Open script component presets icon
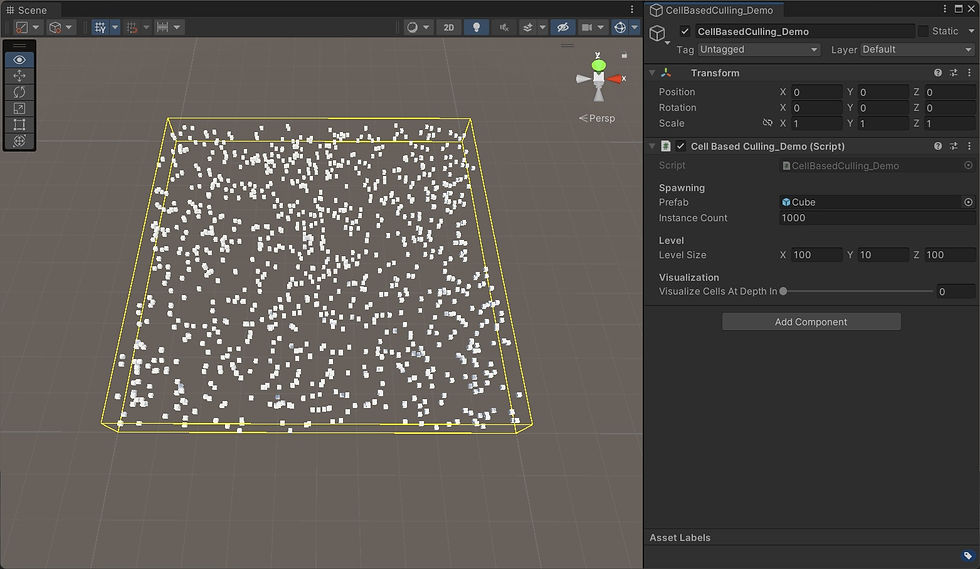This screenshot has width=980, height=569. click(x=953, y=146)
